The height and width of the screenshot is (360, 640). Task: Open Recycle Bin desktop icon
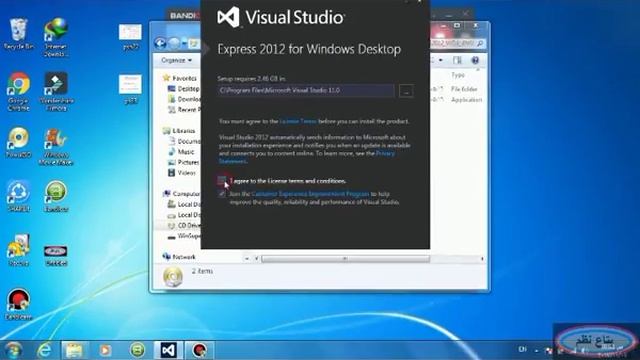click(x=18, y=34)
